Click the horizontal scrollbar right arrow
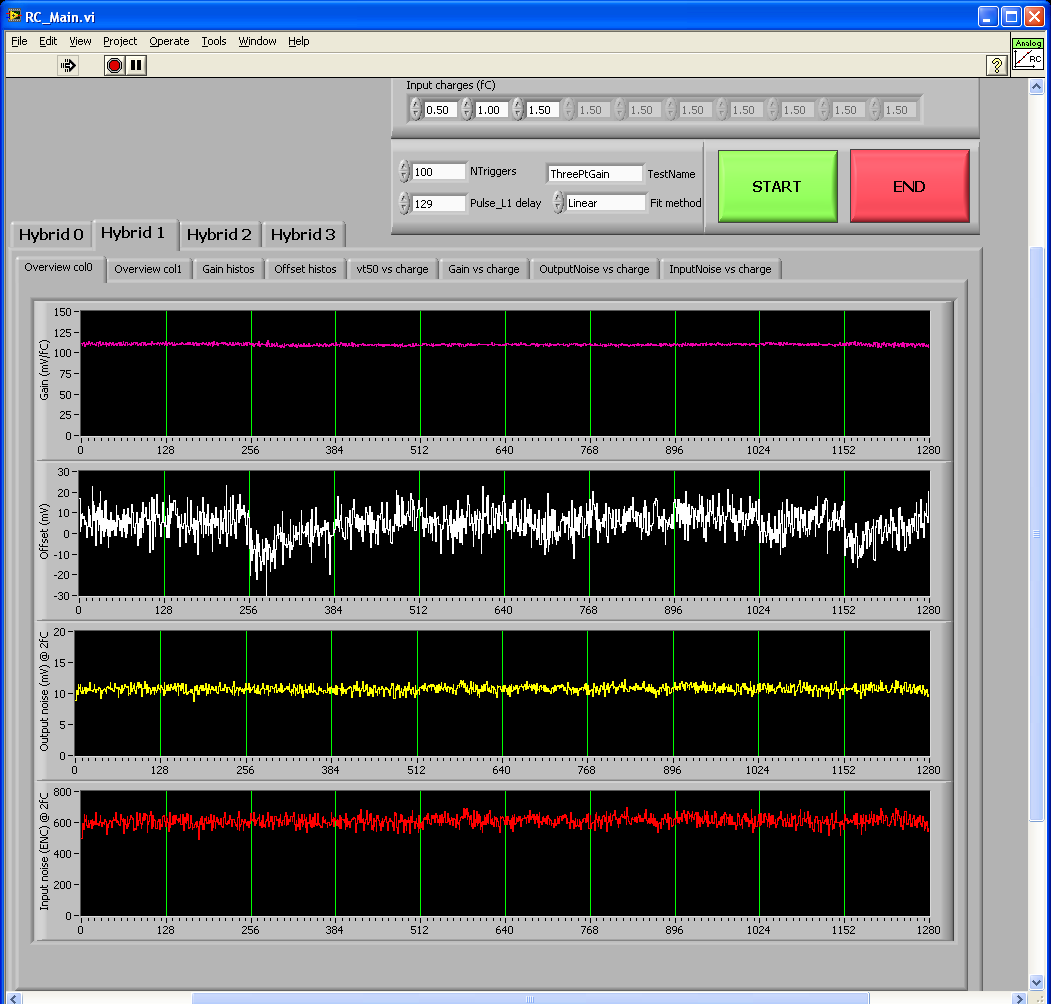1051x1004 pixels. [1020, 997]
